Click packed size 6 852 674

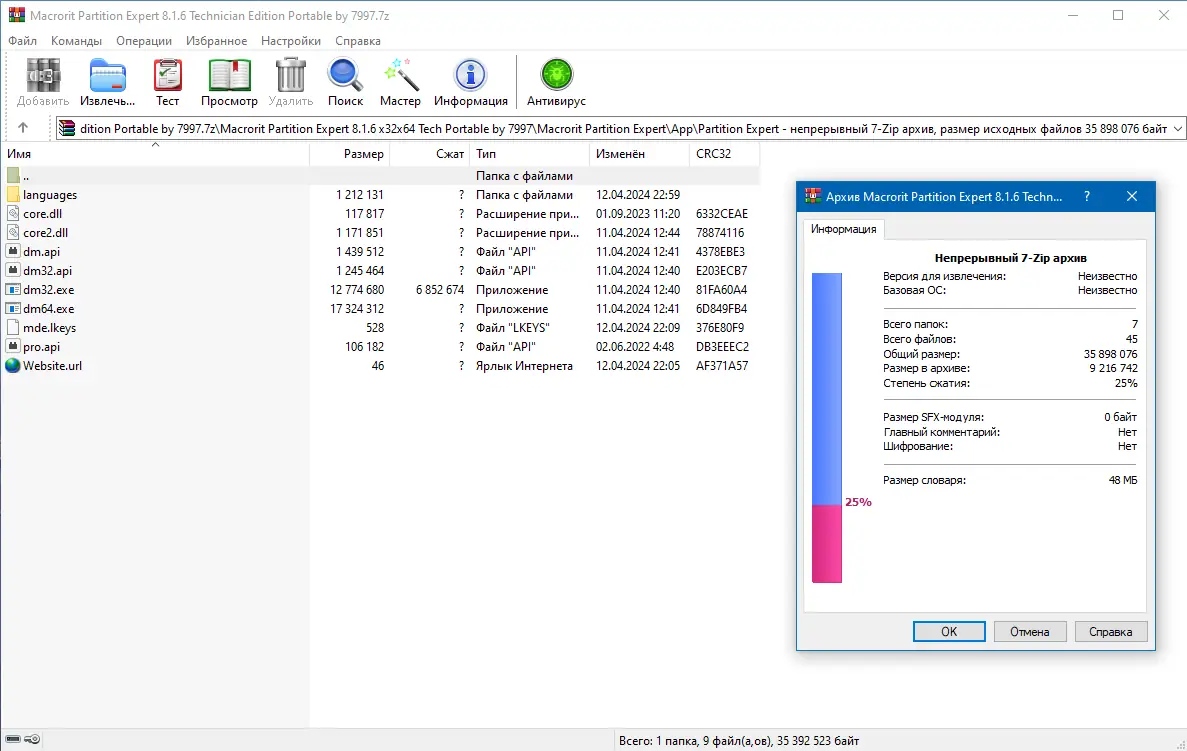click(440, 289)
